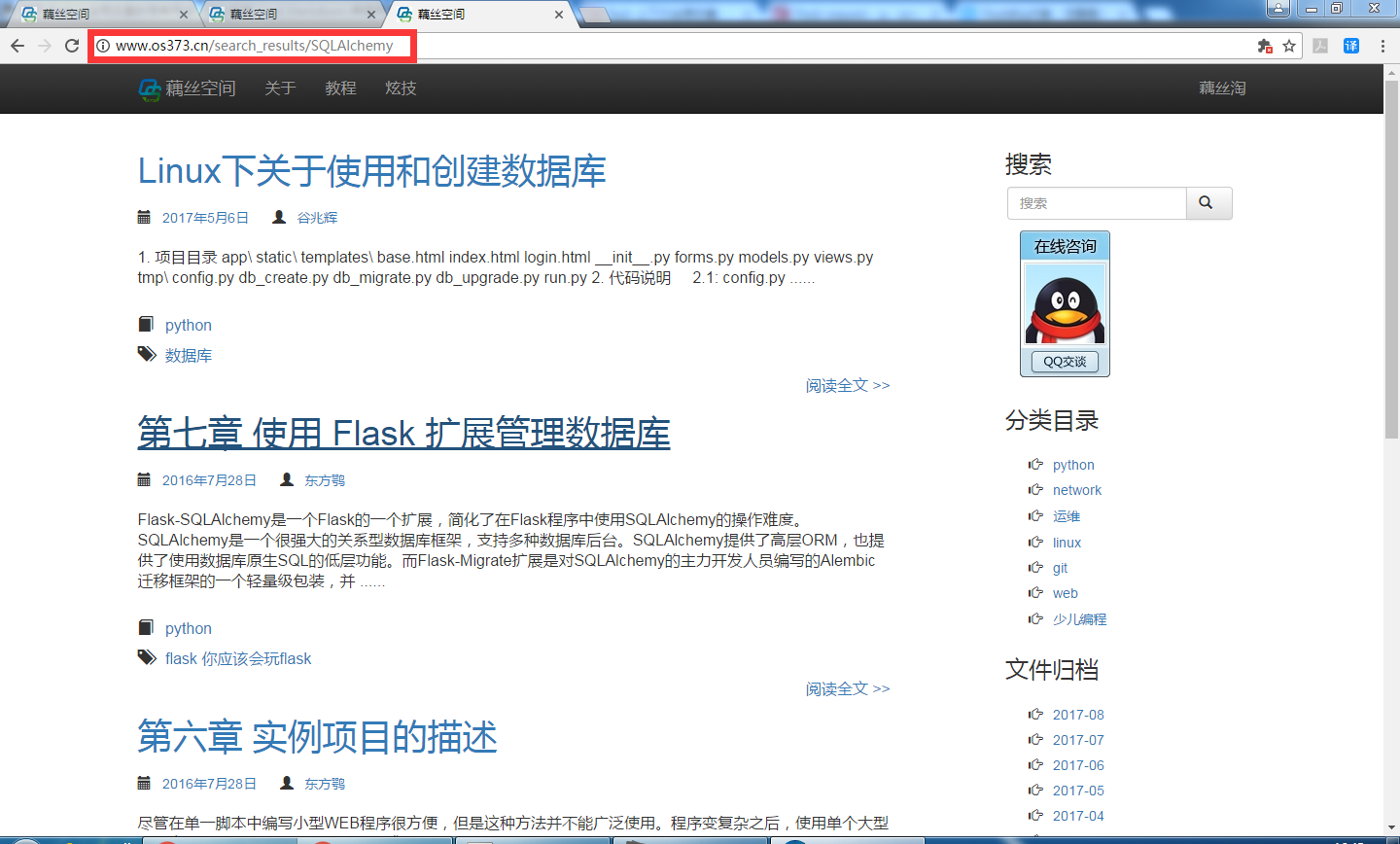This screenshot has height=844, width=1400.
Task: Open the Chrome three-dot menu
Action: click(x=1383, y=46)
